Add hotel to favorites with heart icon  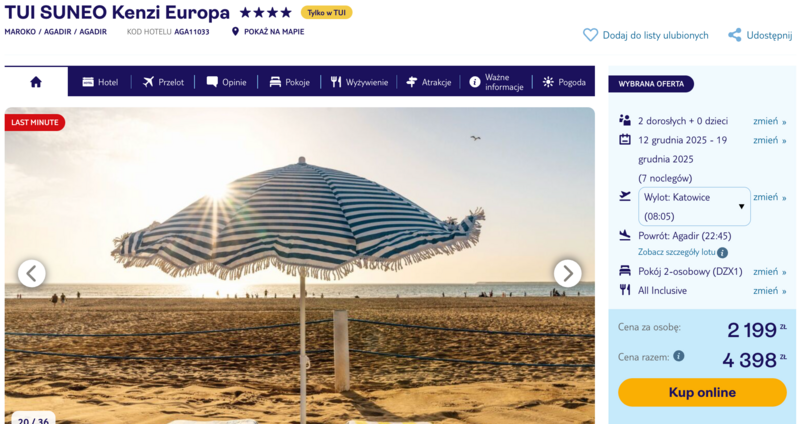590,35
